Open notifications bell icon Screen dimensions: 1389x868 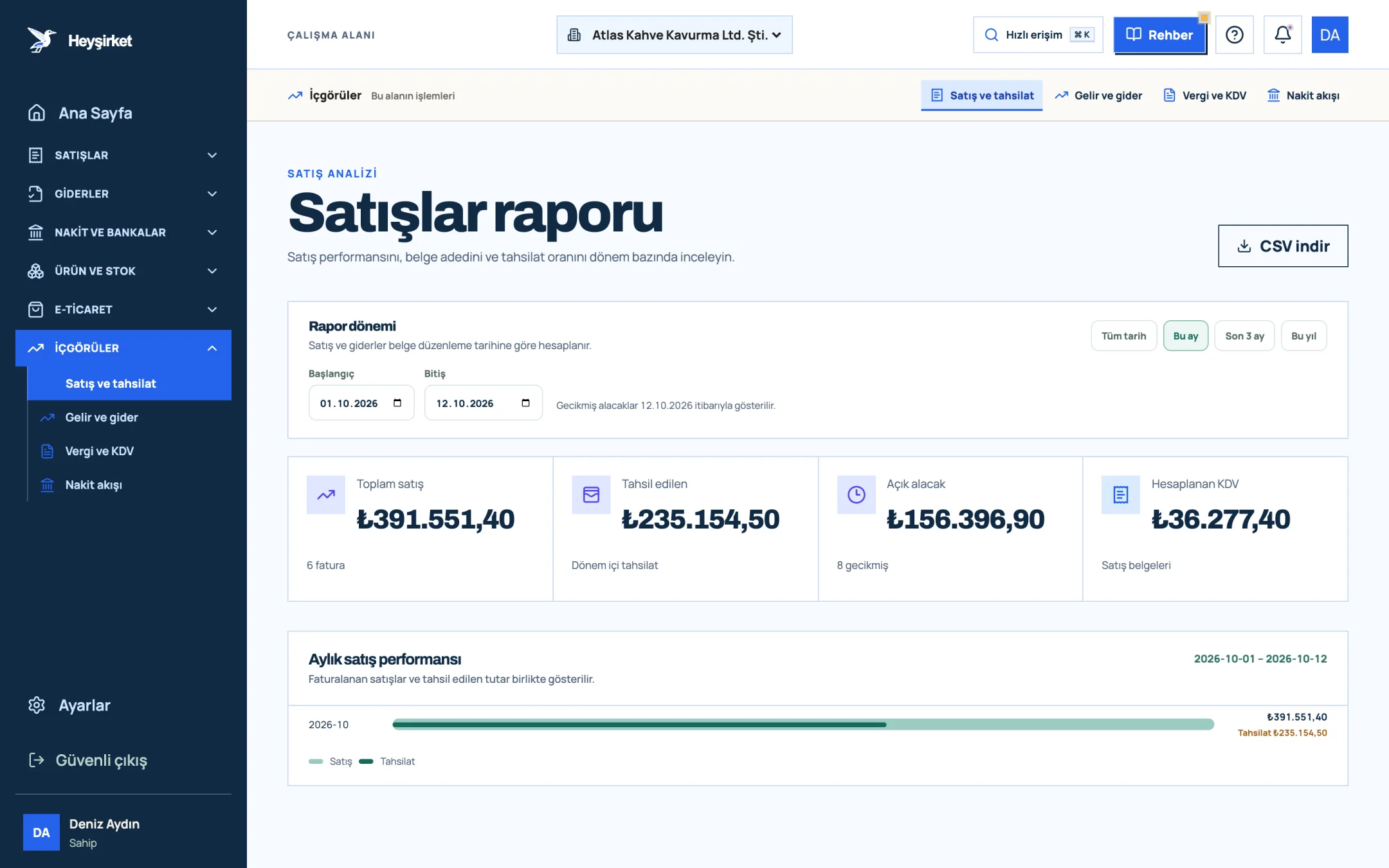(1282, 35)
